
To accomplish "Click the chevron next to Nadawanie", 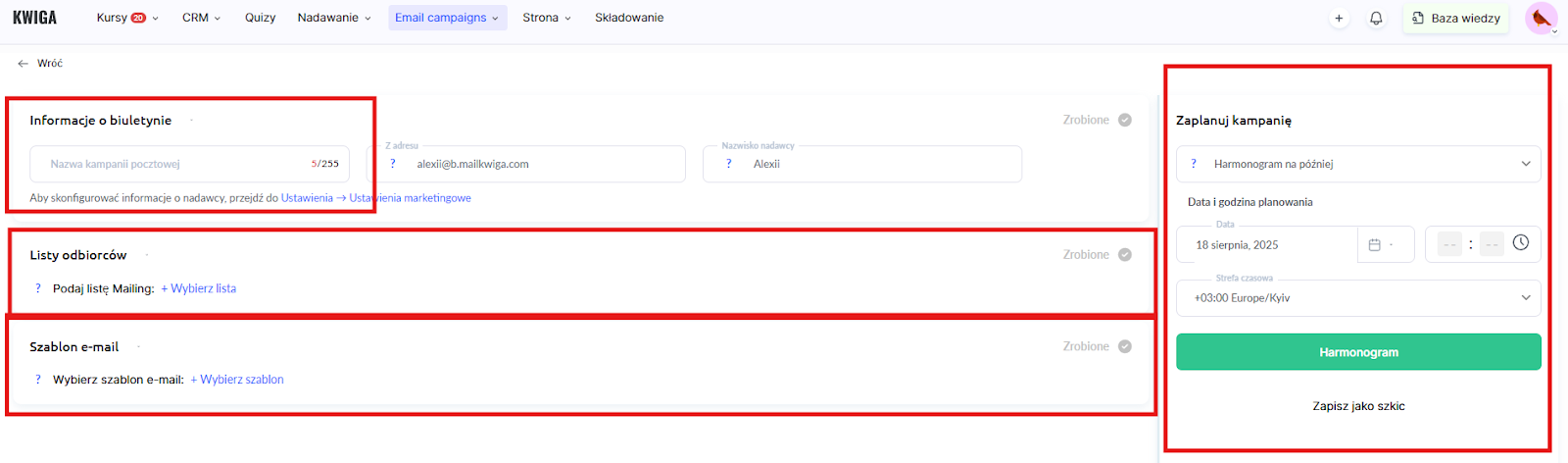I will pos(367,19).
